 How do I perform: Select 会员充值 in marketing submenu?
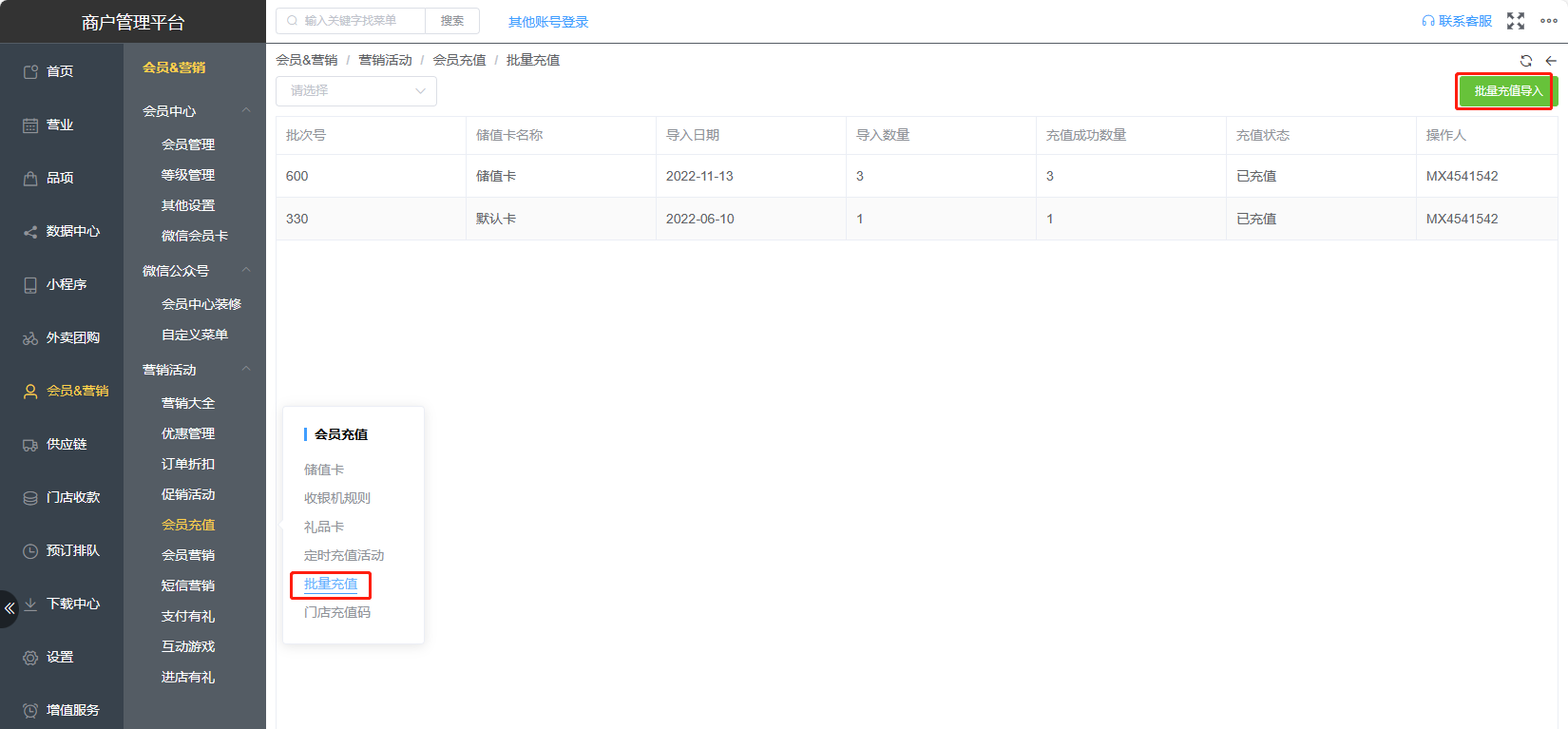pos(188,525)
